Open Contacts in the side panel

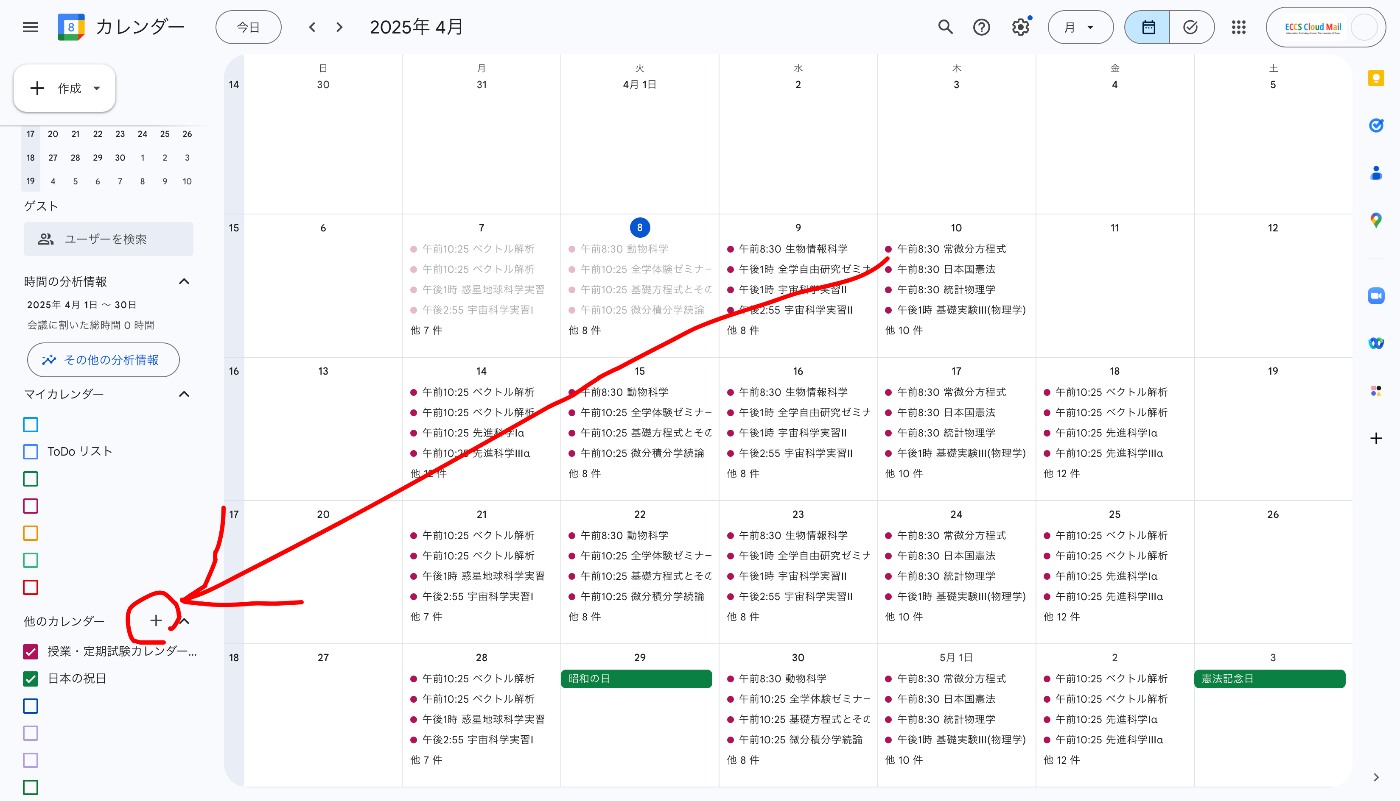1376,172
